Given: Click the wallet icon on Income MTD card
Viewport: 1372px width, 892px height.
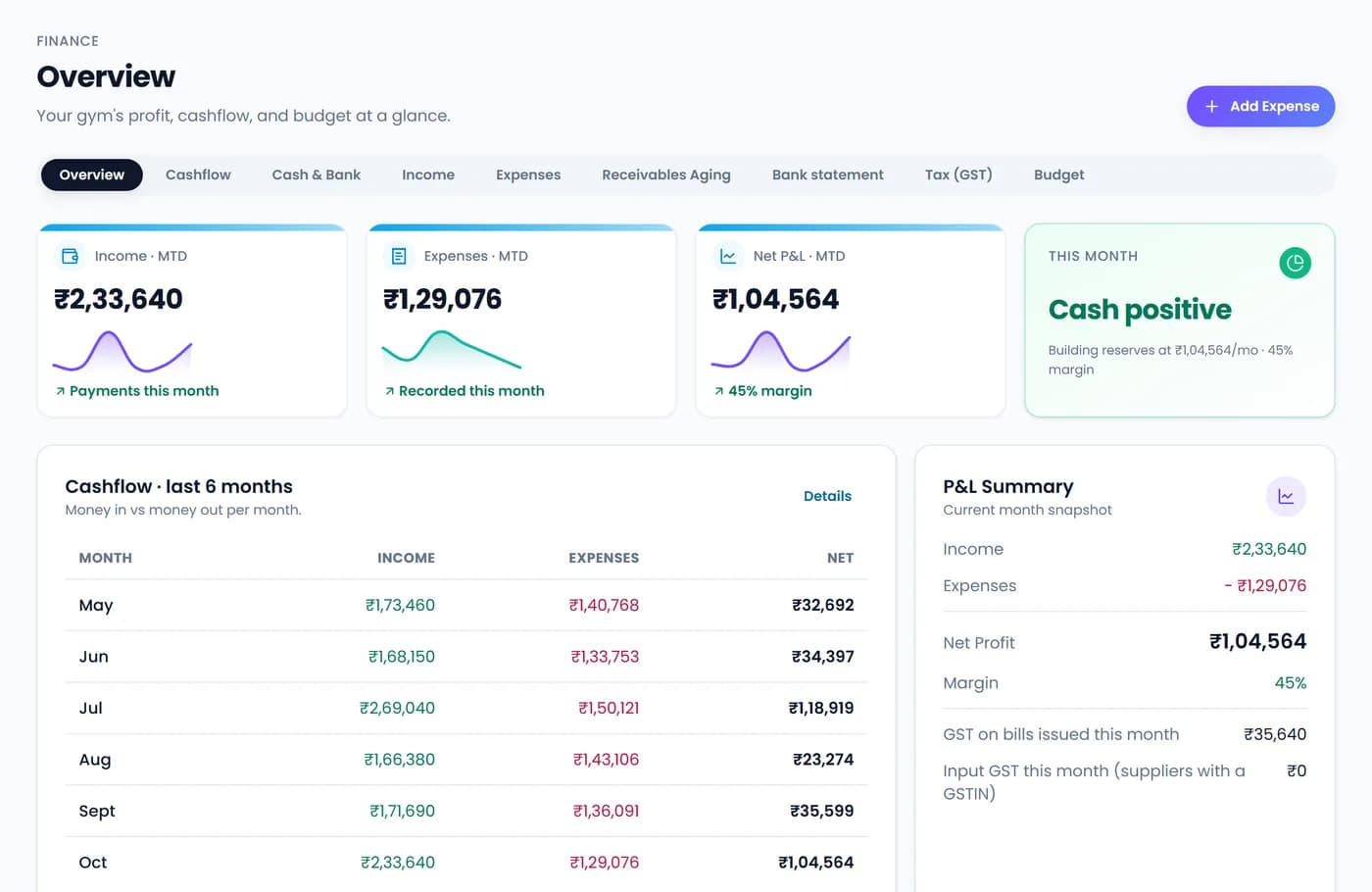Looking at the screenshot, I should pos(71,256).
